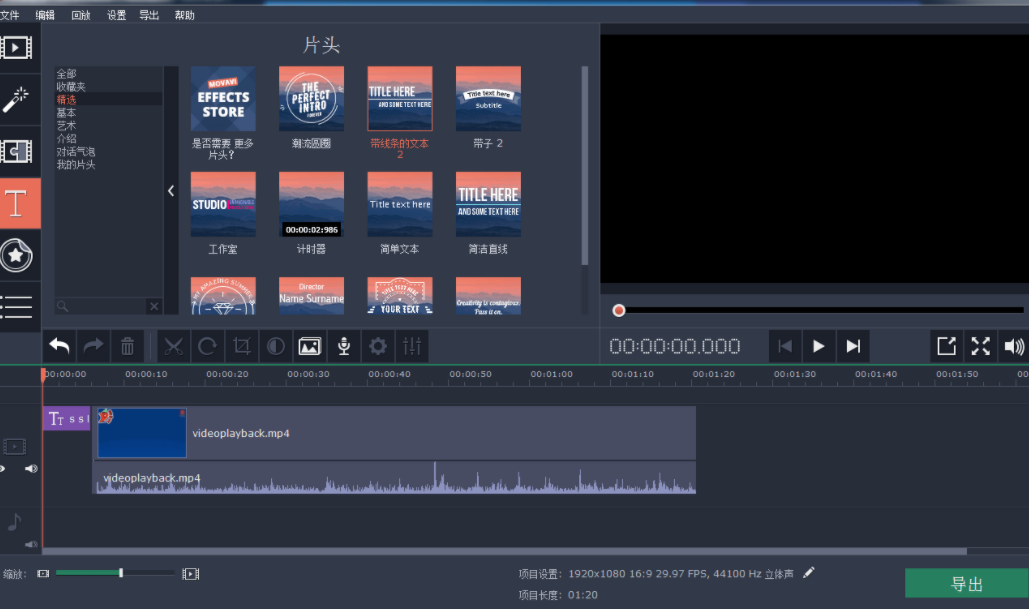Image resolution: width=1029 pixels, height=609 pixels.
Task: Click the titles search input field
Action: click(x=102, y=306)
